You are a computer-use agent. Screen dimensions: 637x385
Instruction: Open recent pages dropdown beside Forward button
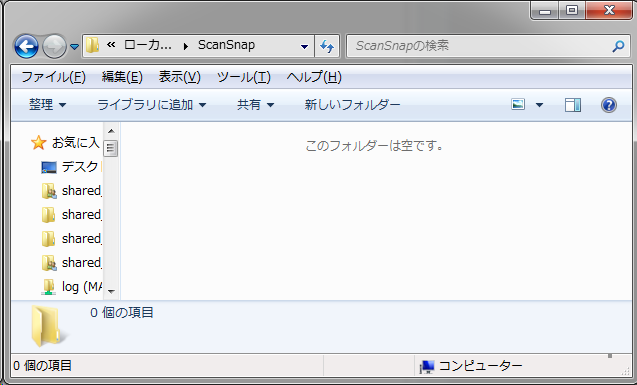tap(74, 47)
